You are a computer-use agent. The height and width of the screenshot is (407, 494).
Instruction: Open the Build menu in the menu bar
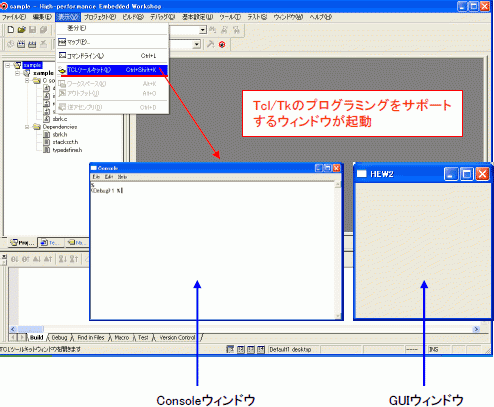(x=133, y=17)
